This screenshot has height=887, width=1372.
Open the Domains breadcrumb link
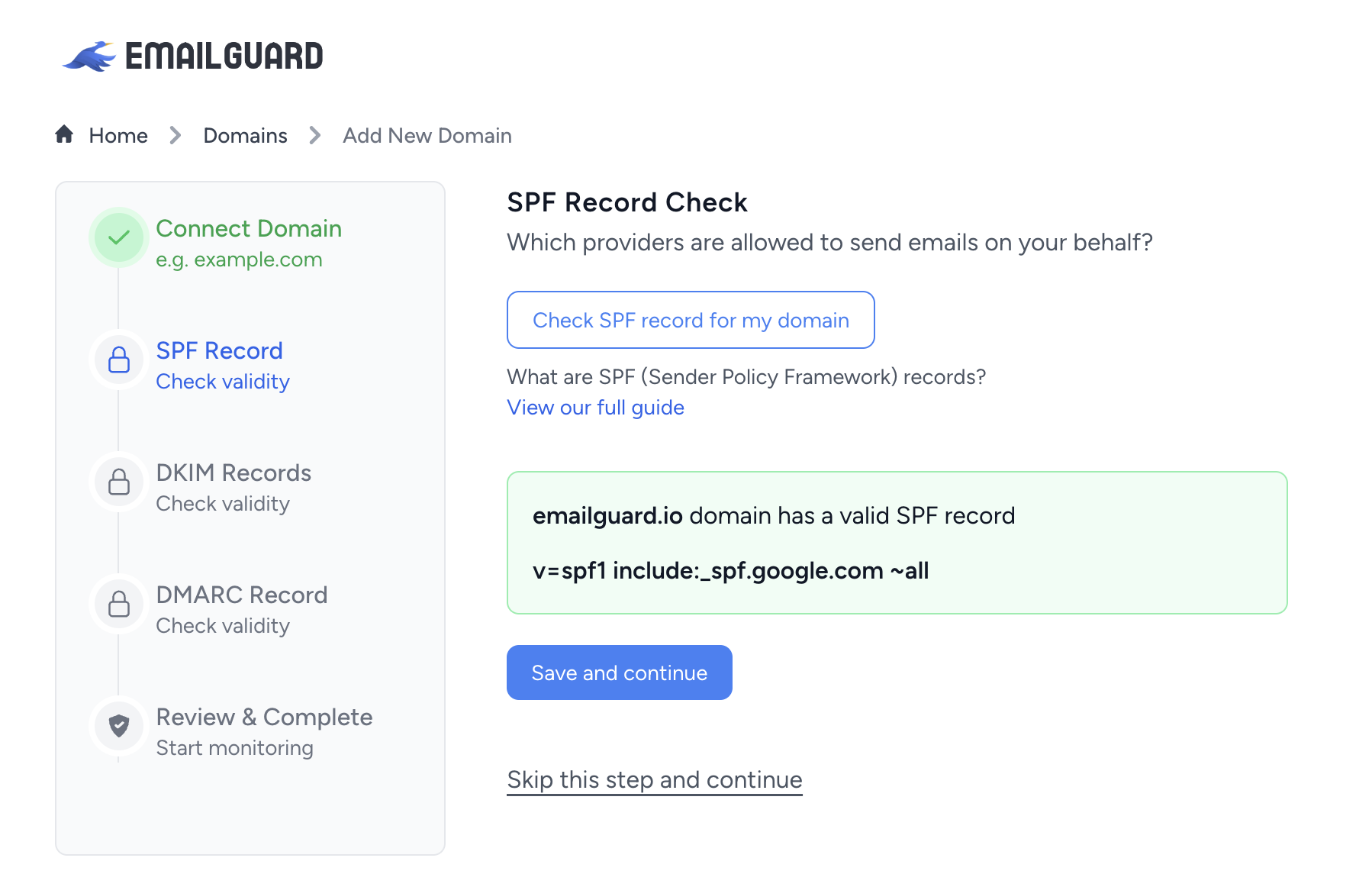(245, 135)
